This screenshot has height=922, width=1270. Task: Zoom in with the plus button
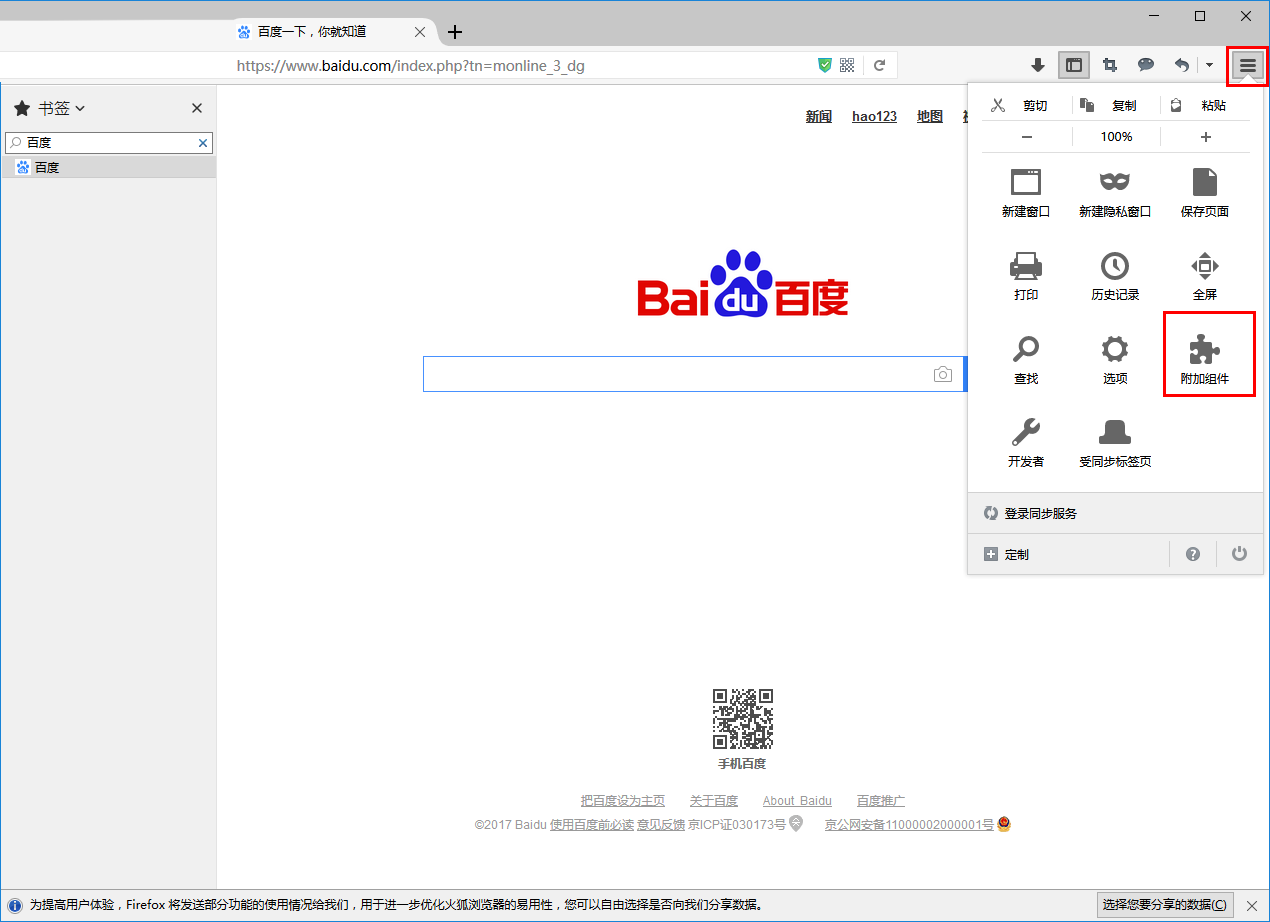pos(1206,137)
